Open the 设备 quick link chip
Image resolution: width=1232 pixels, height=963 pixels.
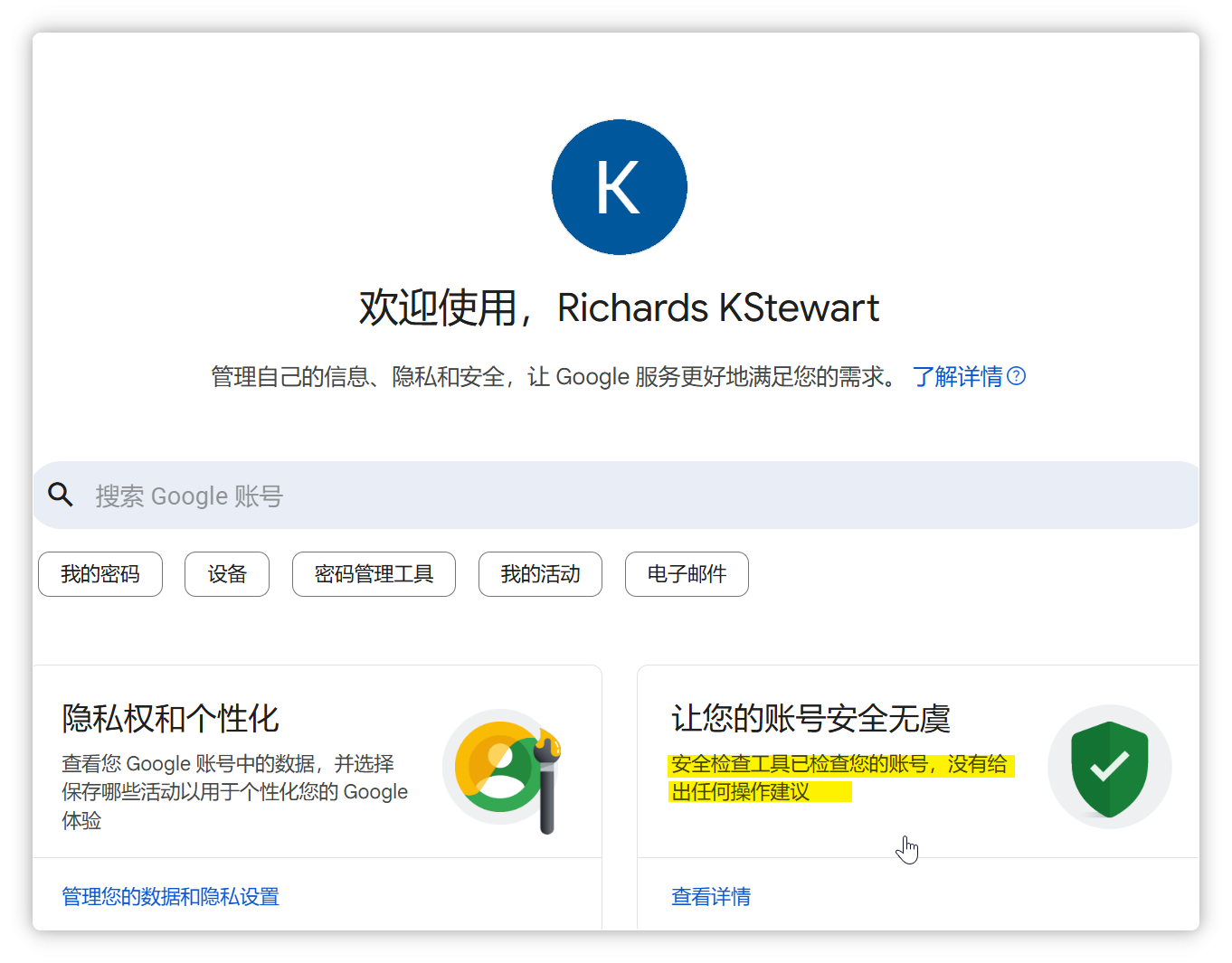point(227,574)
